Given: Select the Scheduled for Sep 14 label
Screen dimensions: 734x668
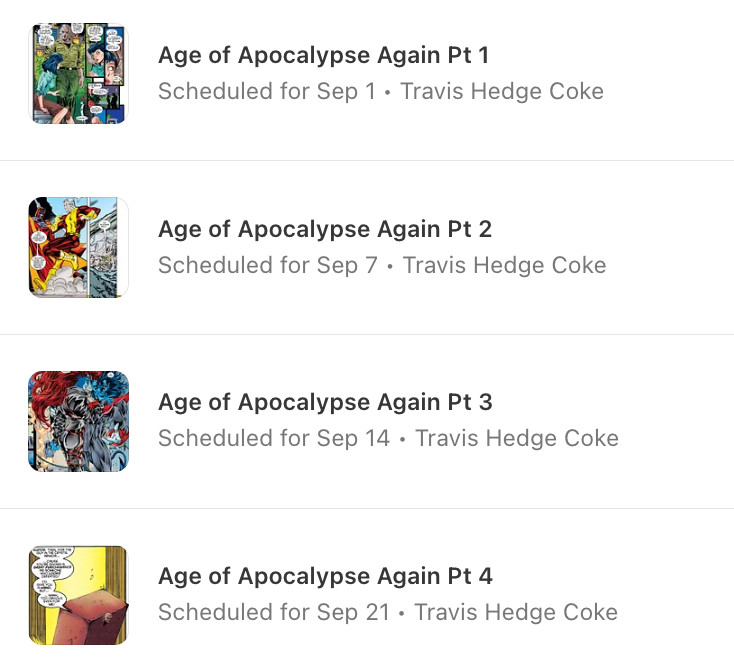Looking at the screenshot, I should click(274, 438).
